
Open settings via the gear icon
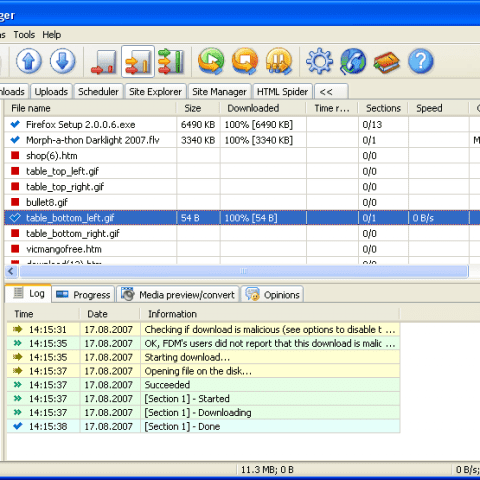pos(319,61)
